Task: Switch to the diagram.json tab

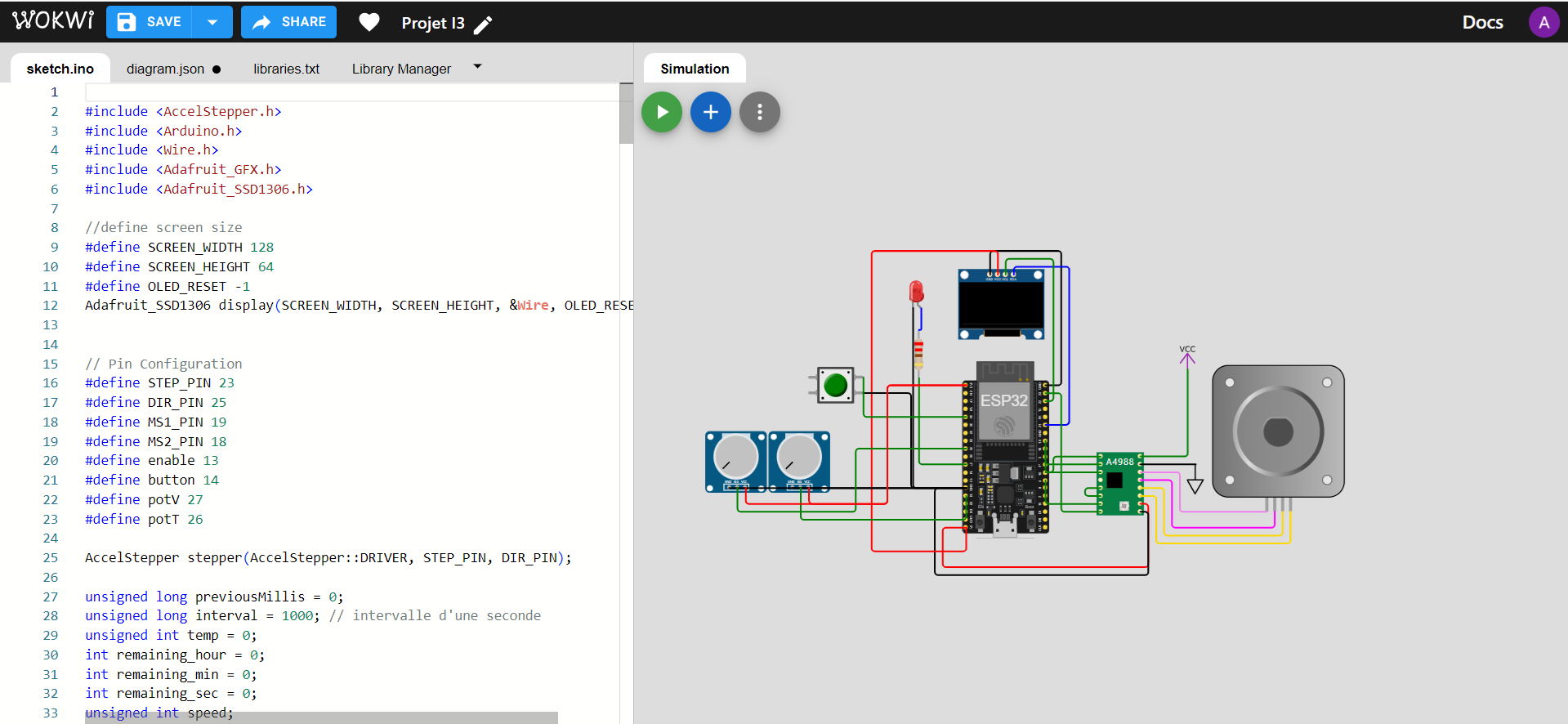Action: point(166,69)
